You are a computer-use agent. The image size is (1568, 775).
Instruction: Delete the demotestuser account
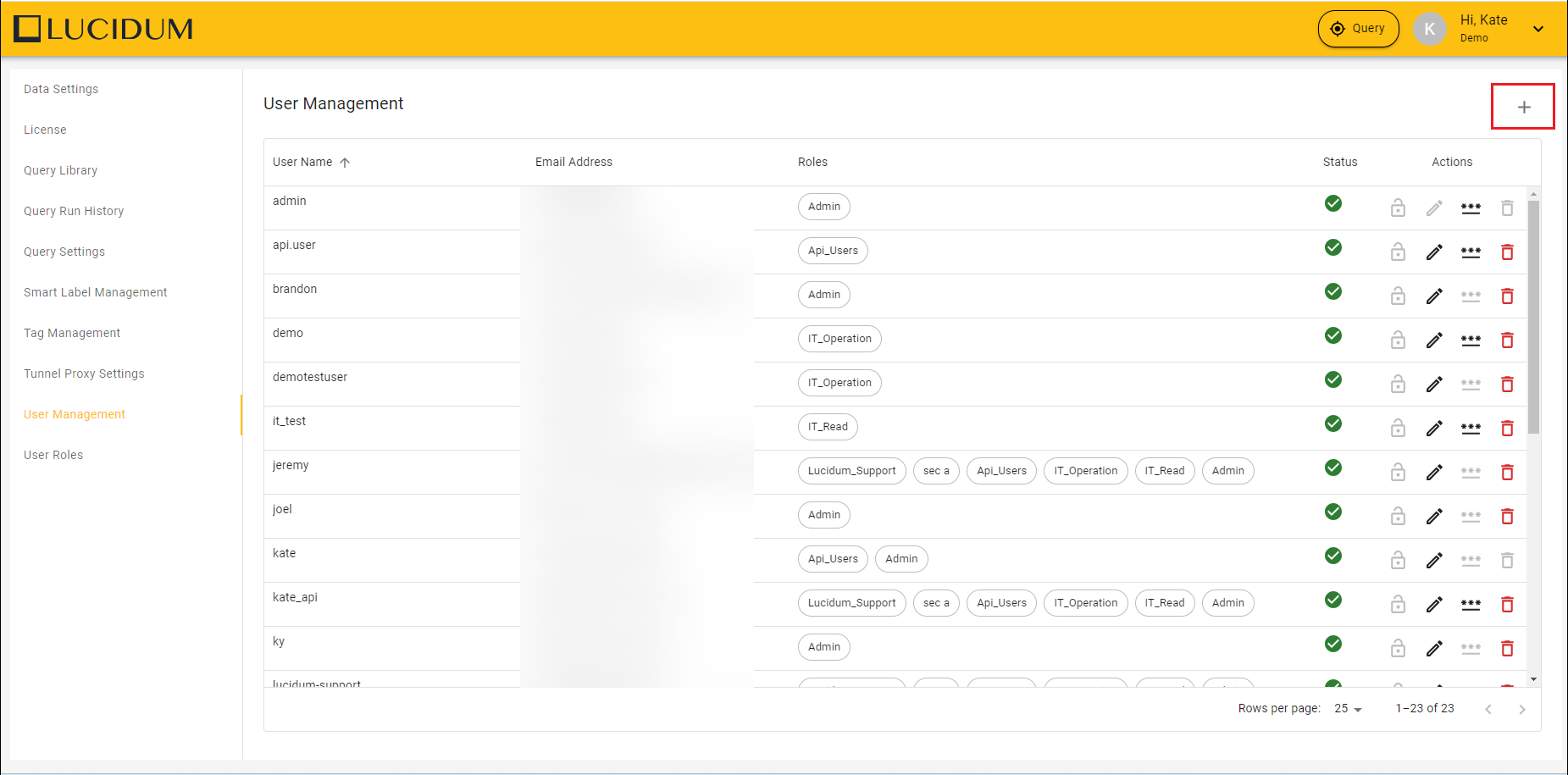(x=1507, y=385)
